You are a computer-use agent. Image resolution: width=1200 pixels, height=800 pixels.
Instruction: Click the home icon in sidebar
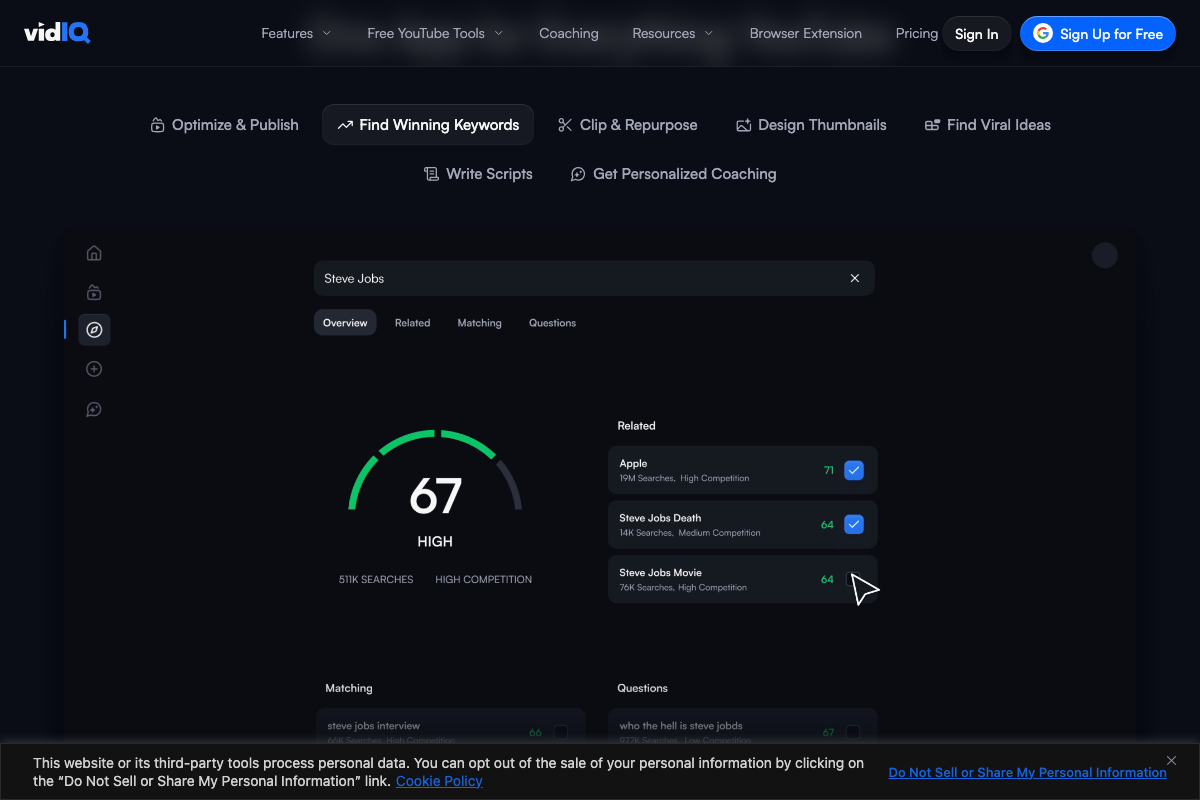[94, 253]
